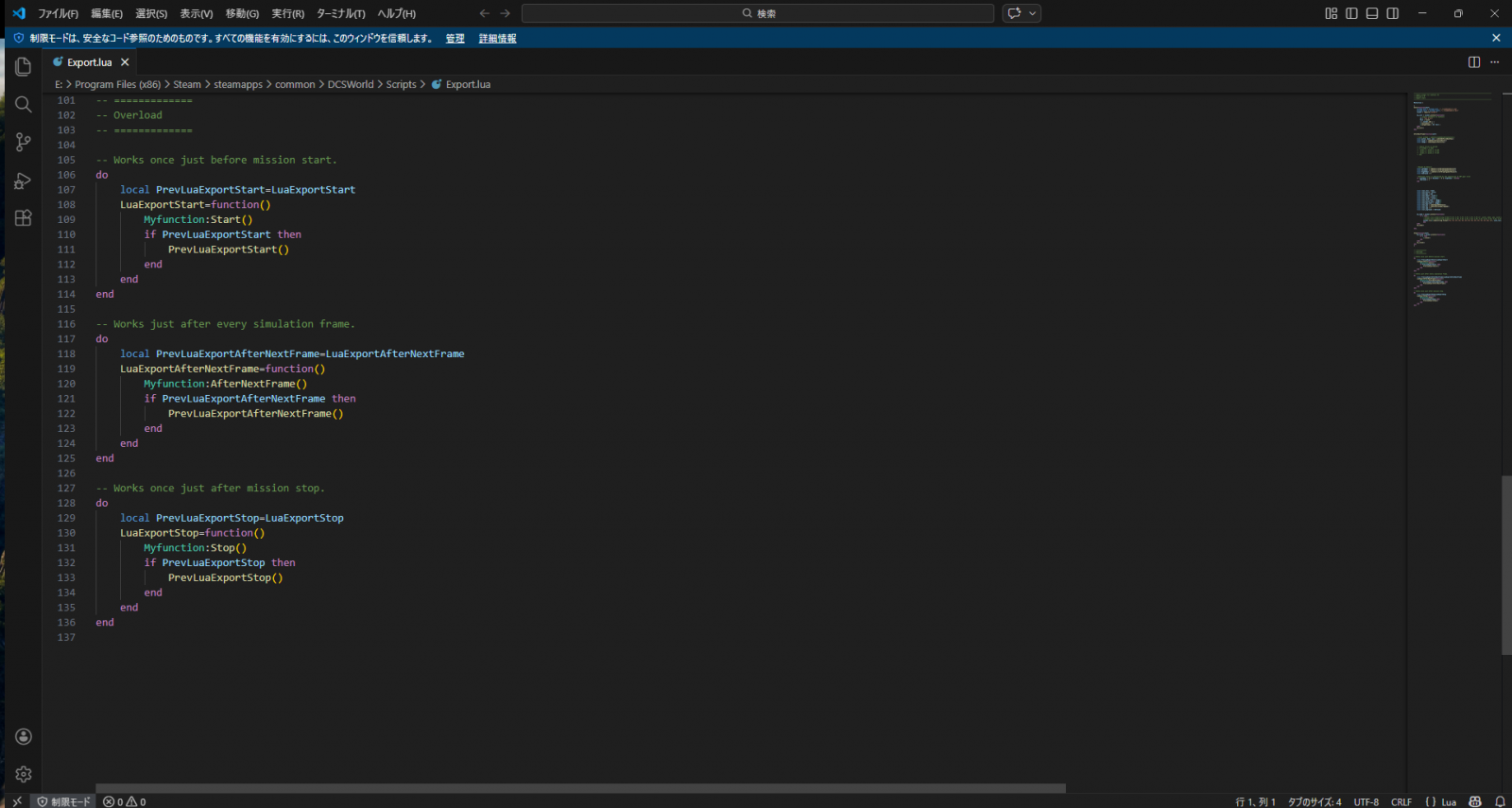Open the Run and Debug view
The width and height of the screenshot is (1512, 808).
point(24,180)
